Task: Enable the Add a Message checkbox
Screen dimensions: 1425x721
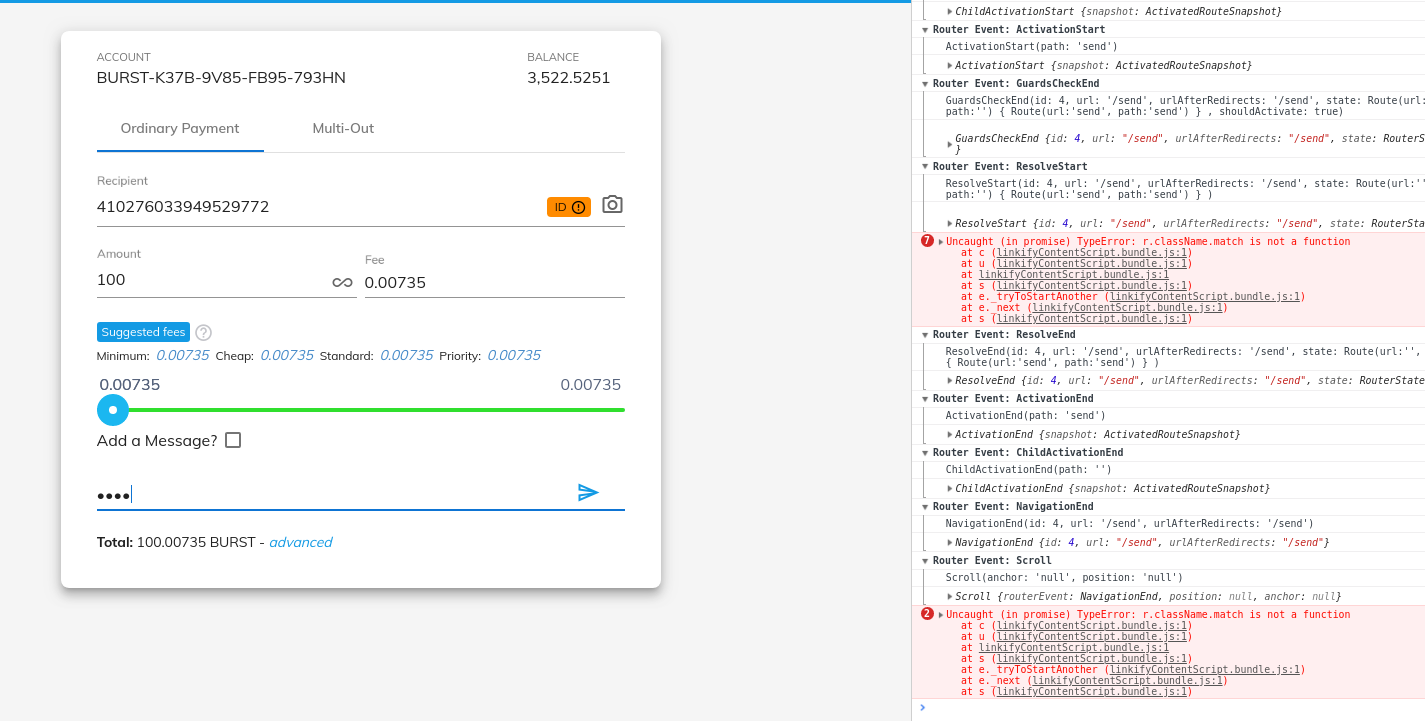Action: [x=232, y=440]
